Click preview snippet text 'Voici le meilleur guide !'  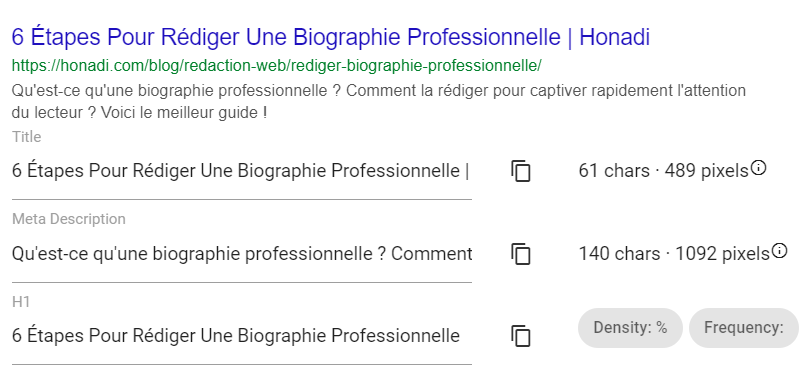pos(184,112)
